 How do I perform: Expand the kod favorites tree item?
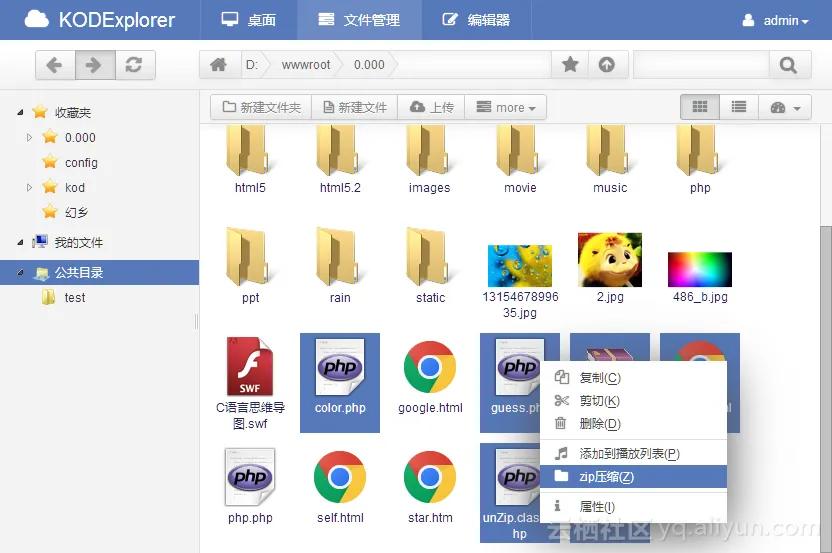30,187
